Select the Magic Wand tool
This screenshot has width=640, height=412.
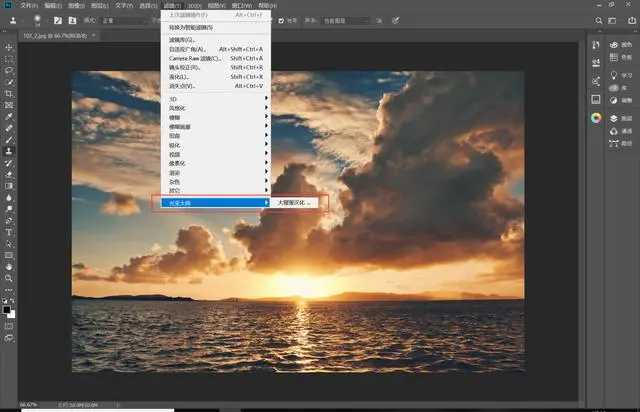[9, 82]
